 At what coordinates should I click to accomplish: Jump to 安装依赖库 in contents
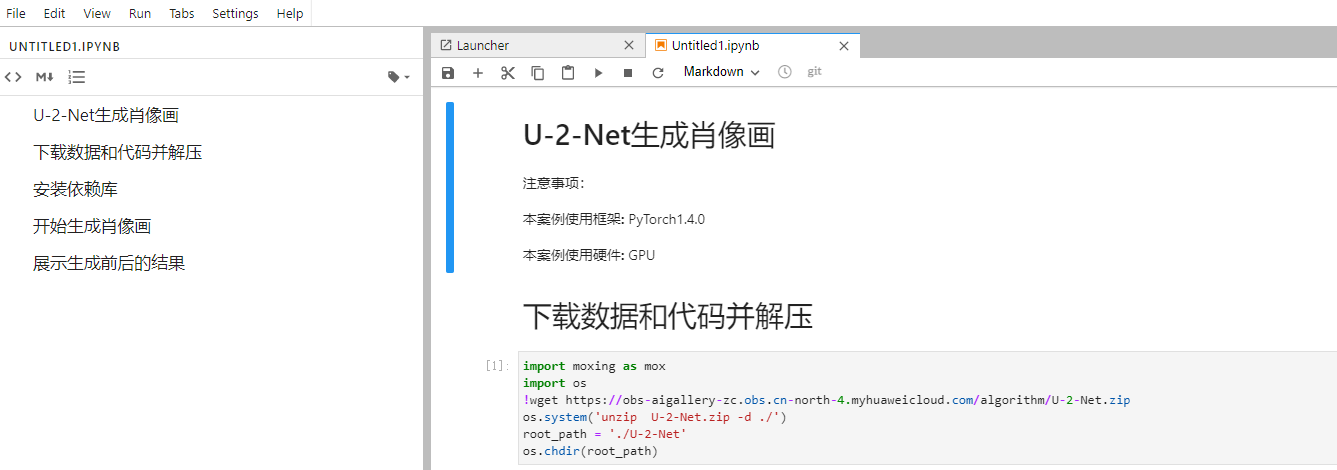(x=75, y=189)
